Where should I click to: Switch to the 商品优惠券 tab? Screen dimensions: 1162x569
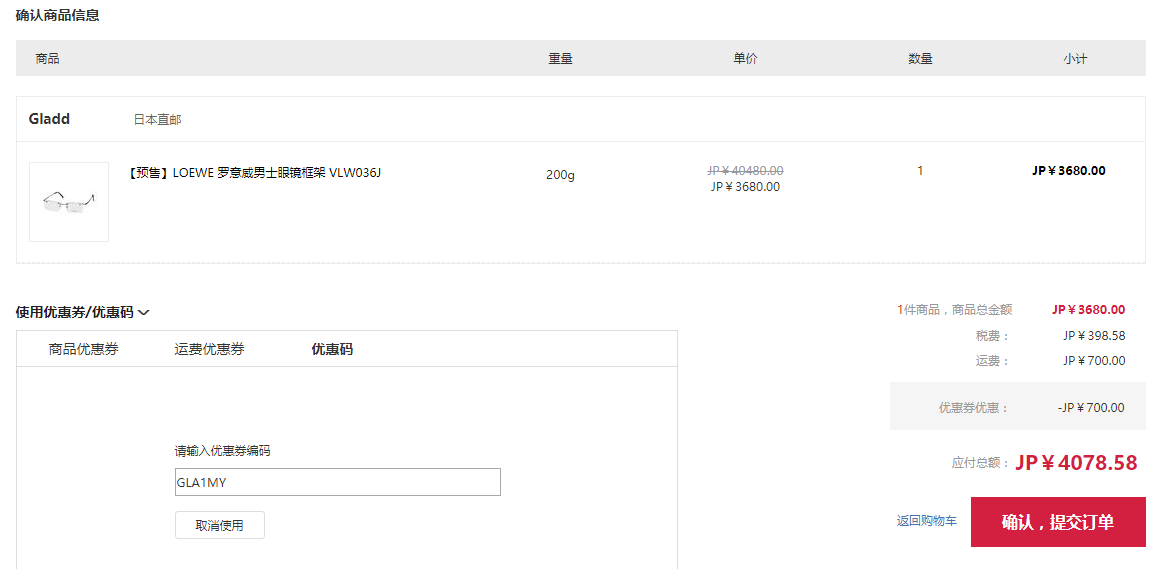tap(84, 349)
